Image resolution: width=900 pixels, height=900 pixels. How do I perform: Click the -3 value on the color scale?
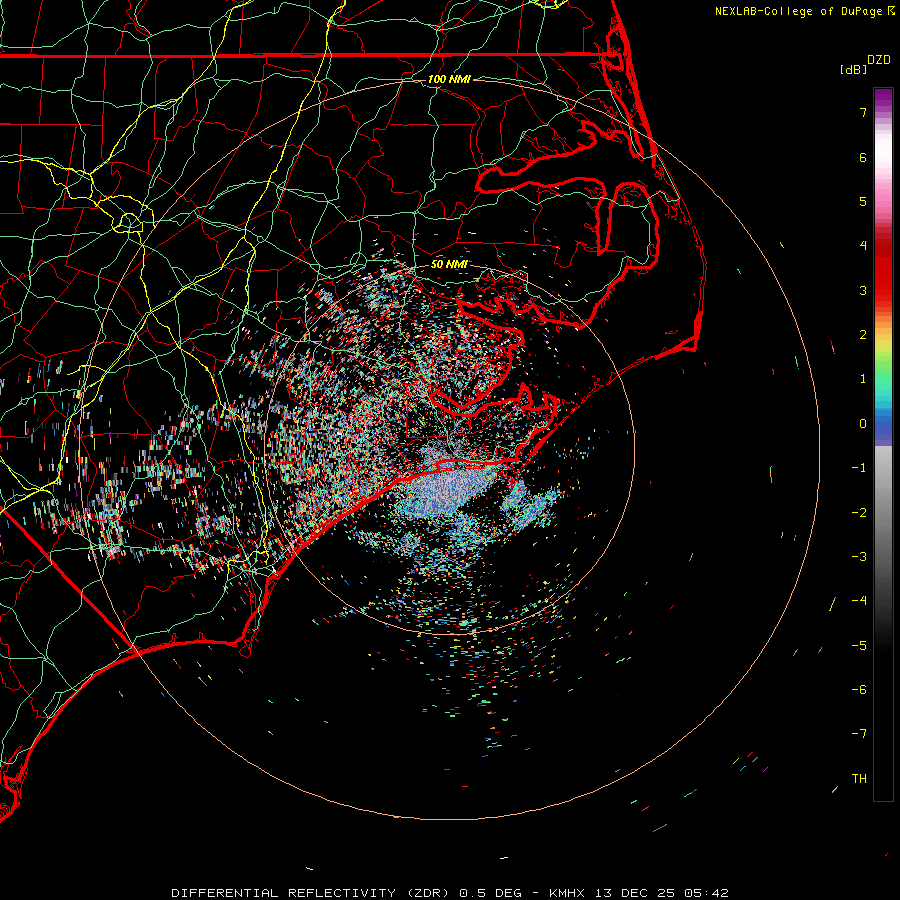pyautogui.click(x=859, y=557)
